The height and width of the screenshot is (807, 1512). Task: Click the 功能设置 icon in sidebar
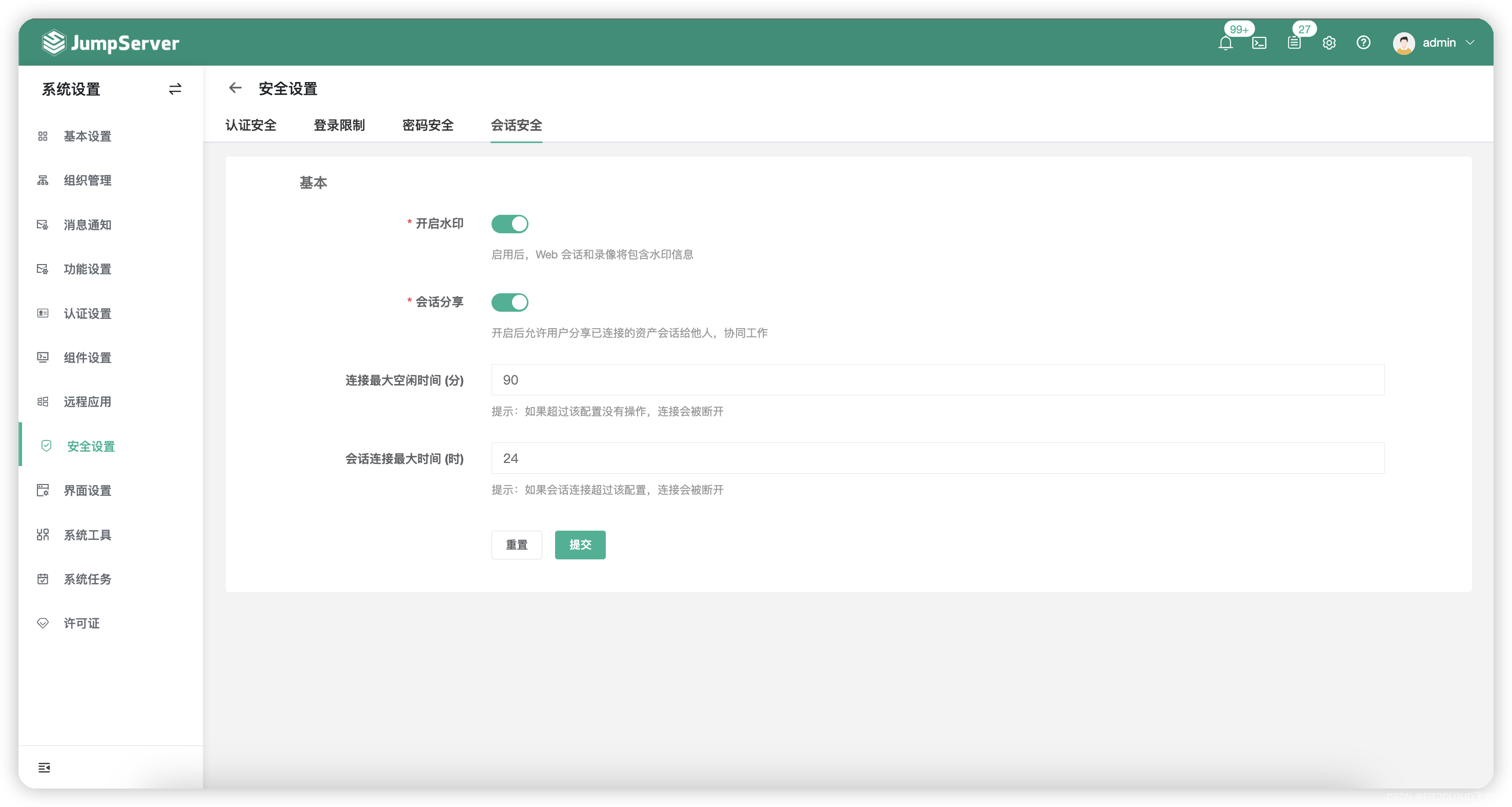43,269
